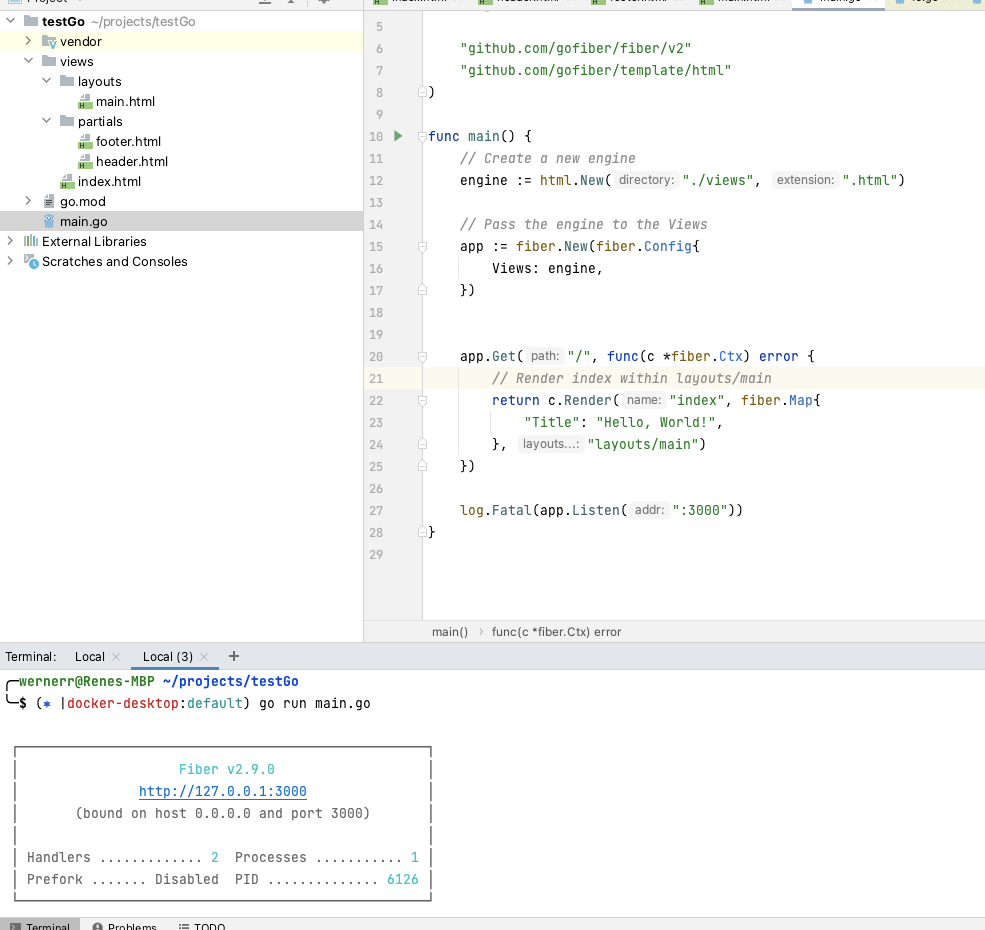This screenshot has height=930, width=985.
Task: Run main() using the green gutter play icon
Action: 396,136
